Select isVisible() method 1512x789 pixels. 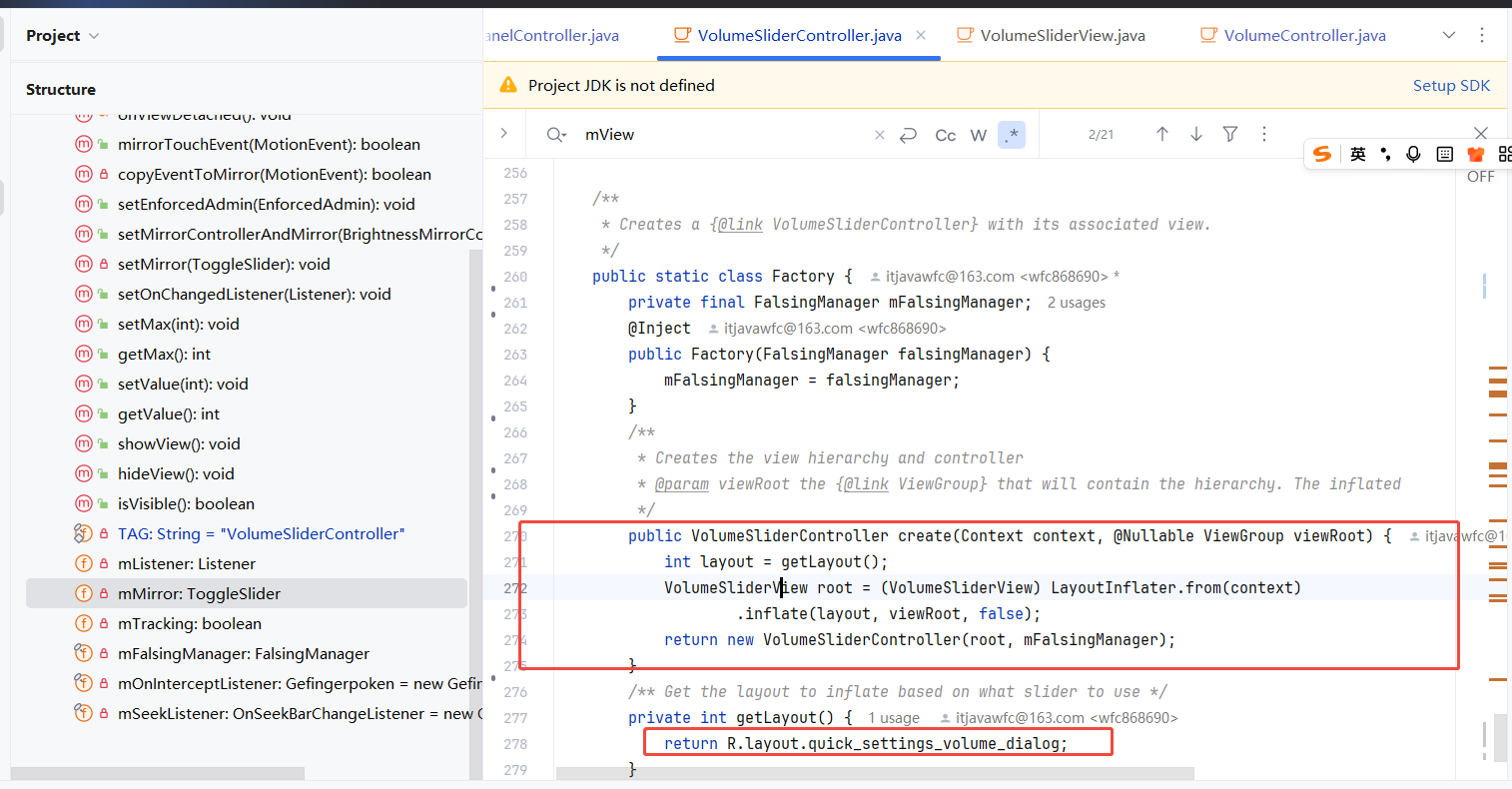(x=186, y=504)
